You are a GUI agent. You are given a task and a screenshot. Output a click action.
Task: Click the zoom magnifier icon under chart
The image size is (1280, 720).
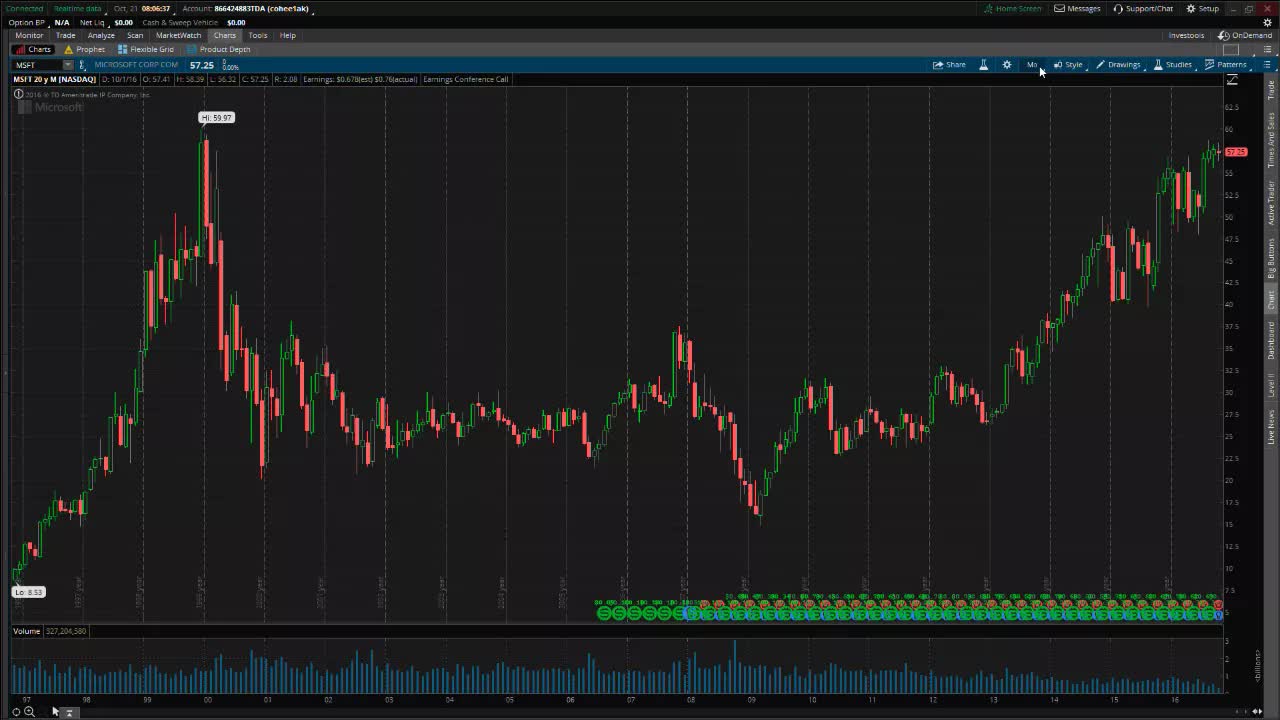29,711
